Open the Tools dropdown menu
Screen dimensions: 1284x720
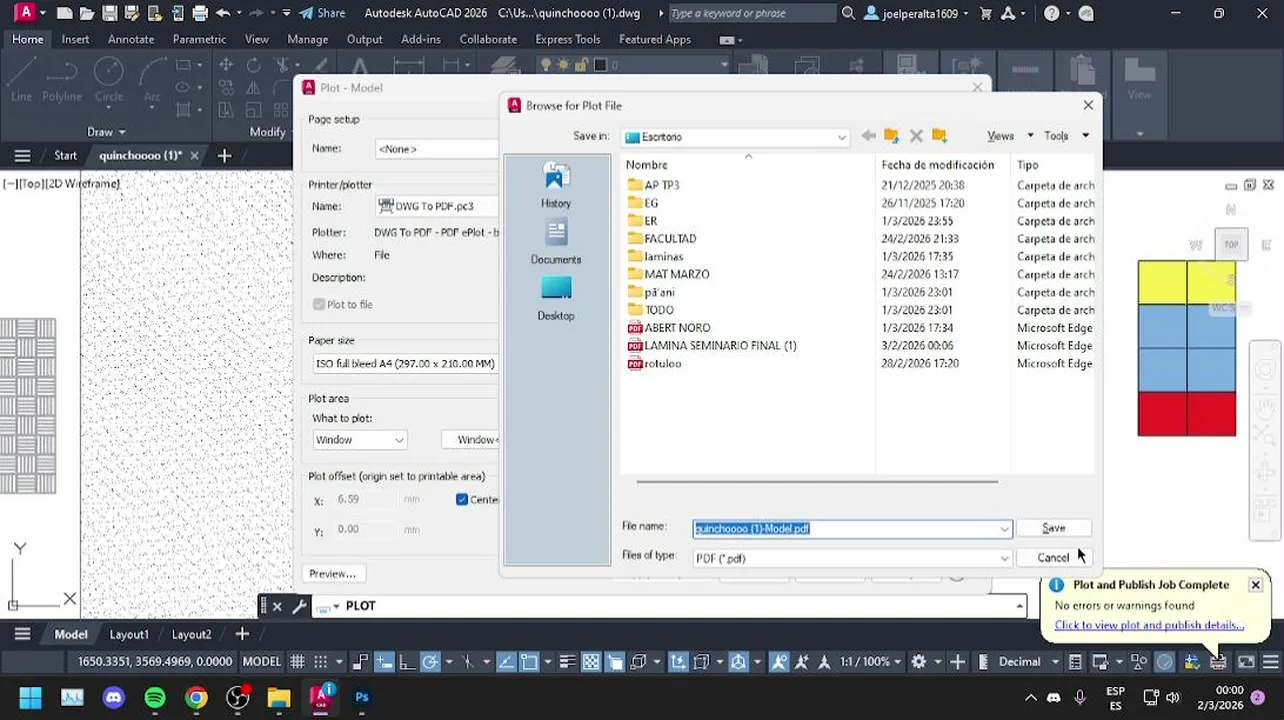pos(1066,136)
